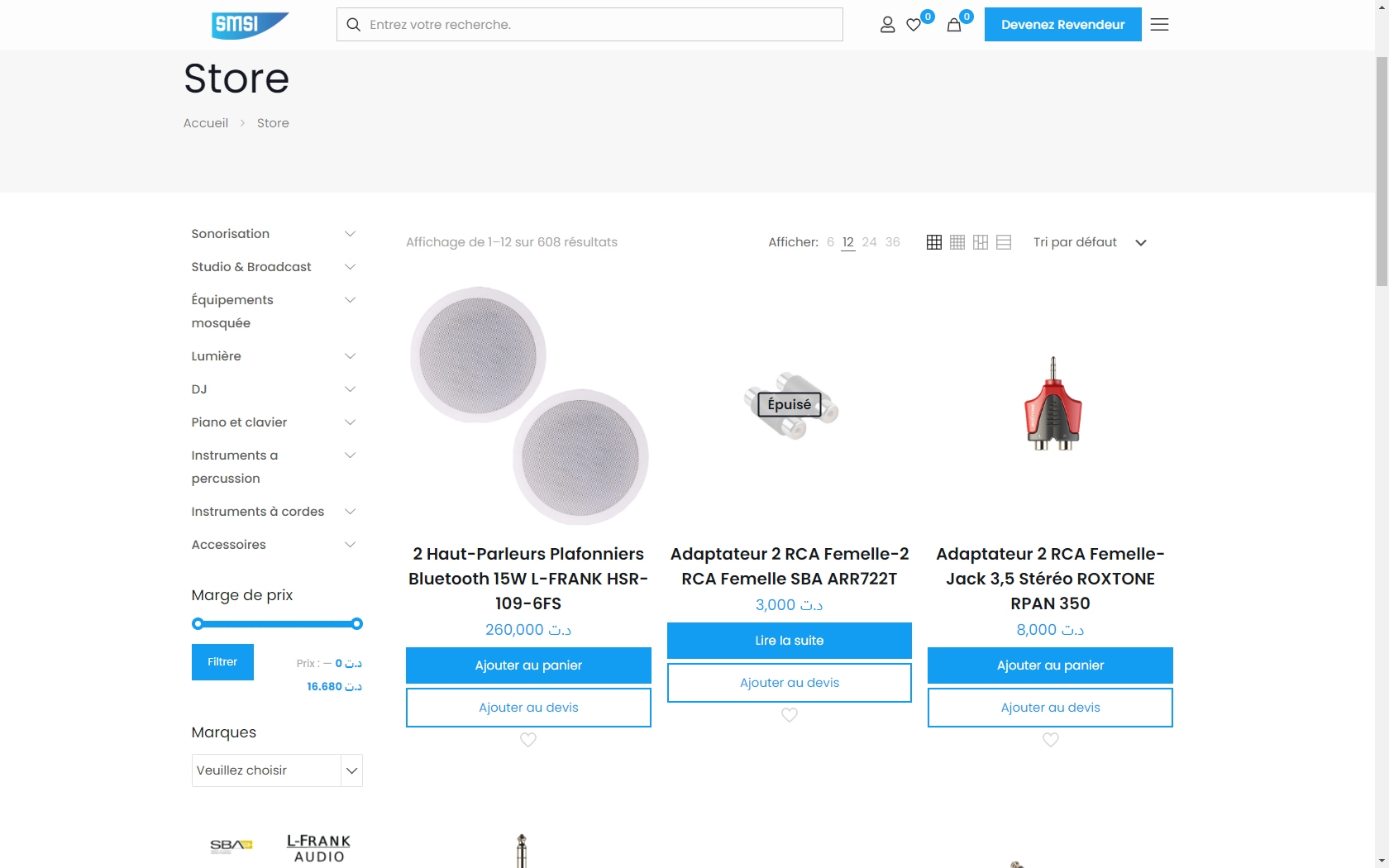This screenshot has height=868, width=1389.
Task: Add HSR-109-6FS speakers to cart
Action: pos(528,665)
